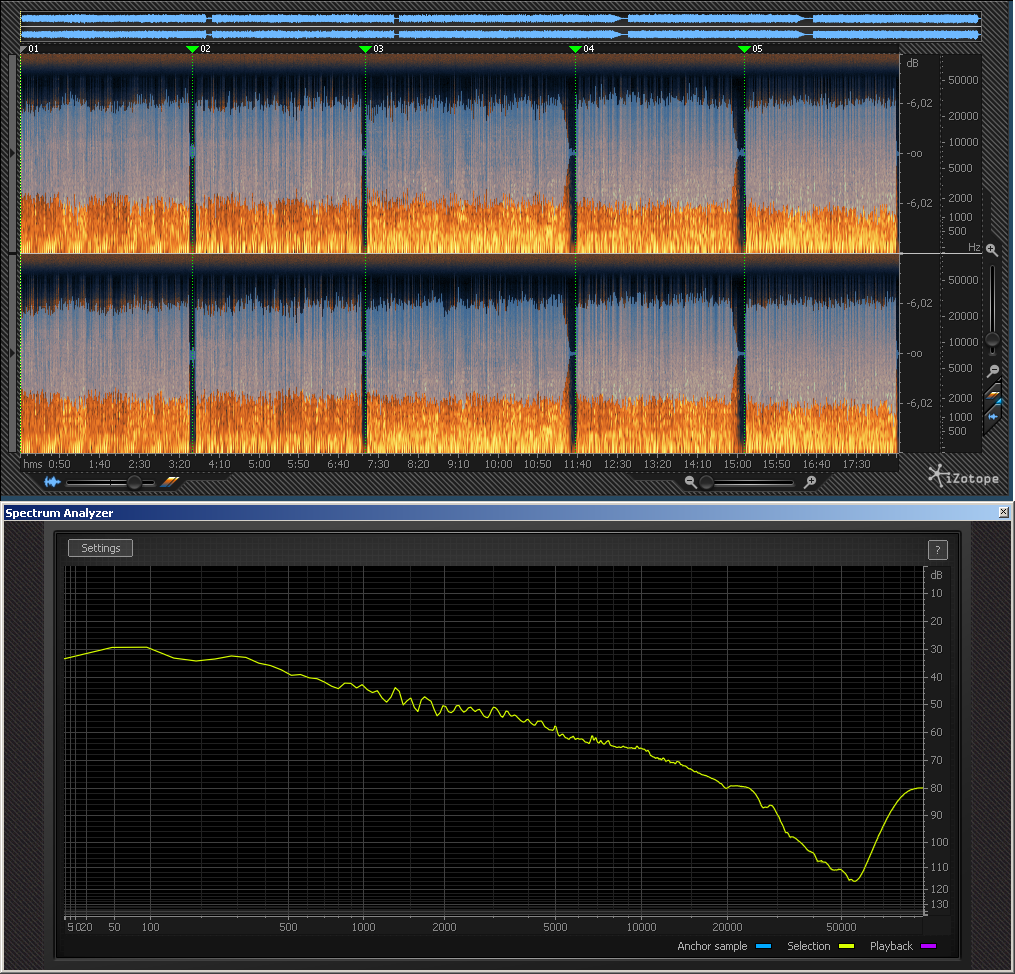Click the waveform/spectrogram opacity slider knob
The height and width of the screenshot is (974, 1015).
(x=133, y=482)
